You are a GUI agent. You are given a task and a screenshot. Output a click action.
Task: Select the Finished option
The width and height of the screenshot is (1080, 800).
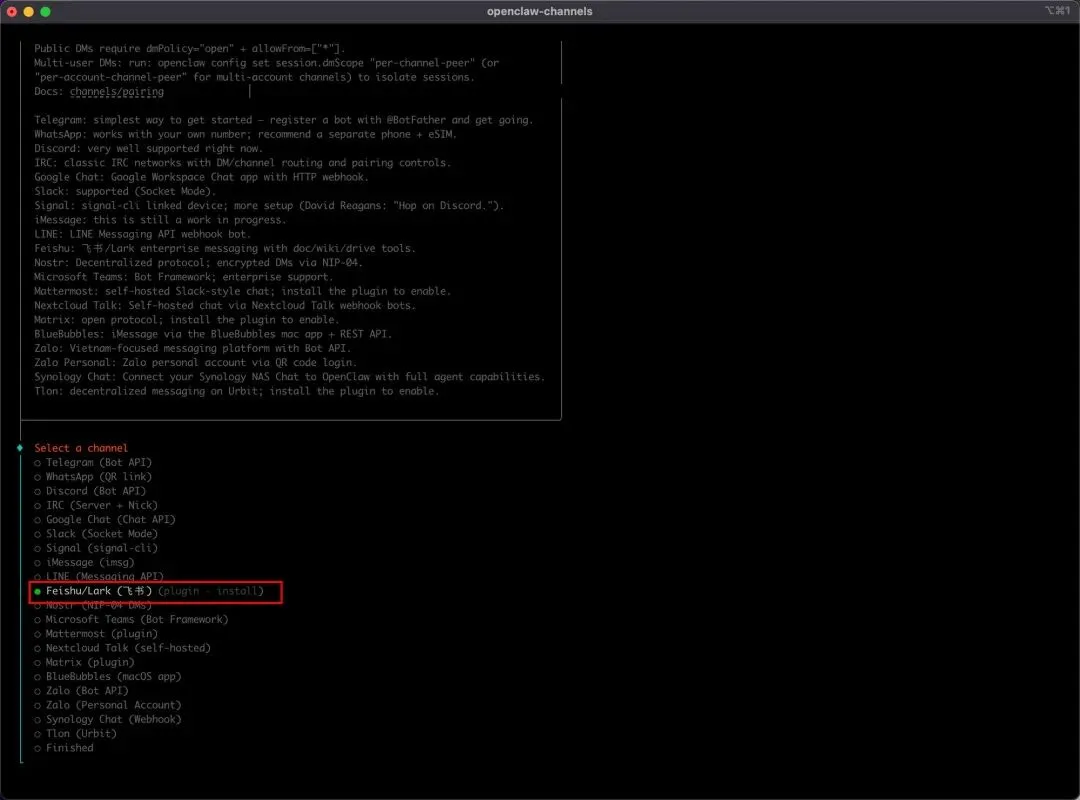pyautogui.click(x=63, y=748)
